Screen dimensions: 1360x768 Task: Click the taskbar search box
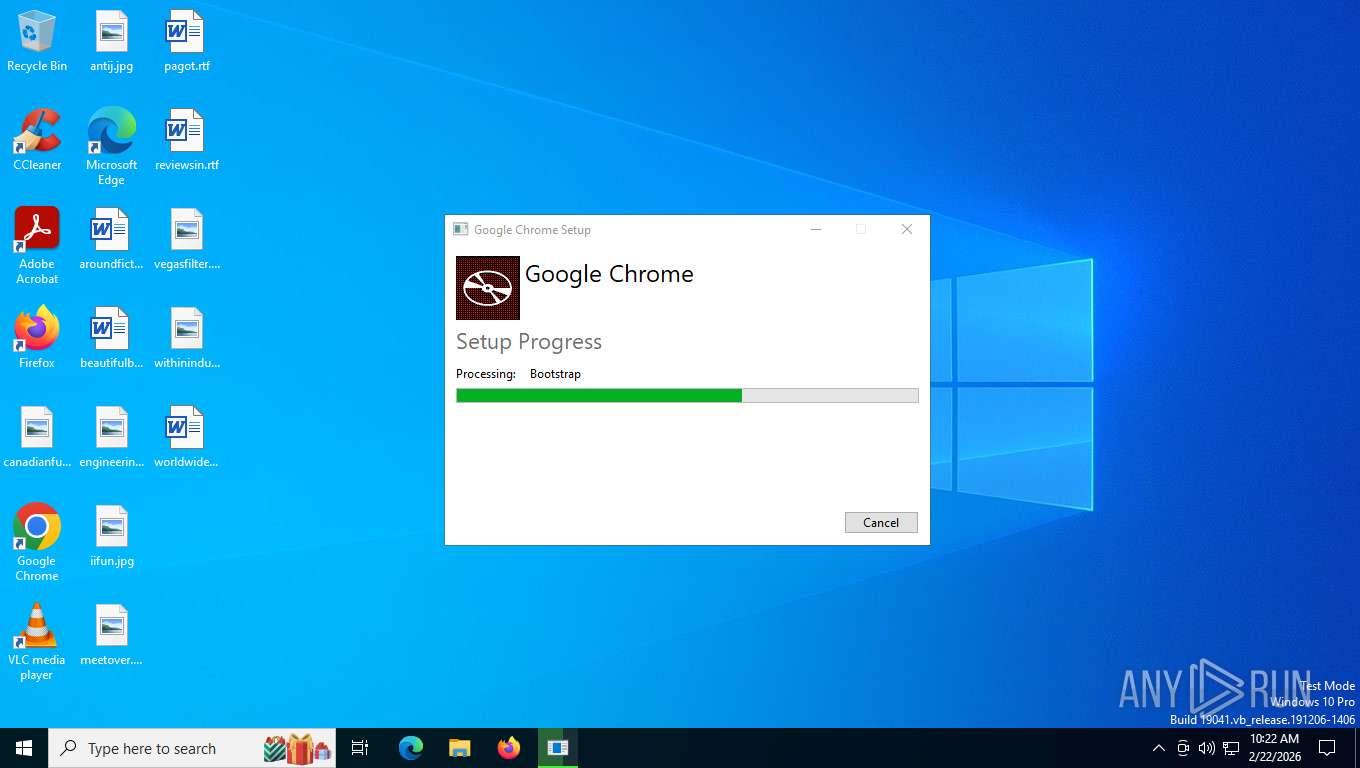tap(192, 748)
